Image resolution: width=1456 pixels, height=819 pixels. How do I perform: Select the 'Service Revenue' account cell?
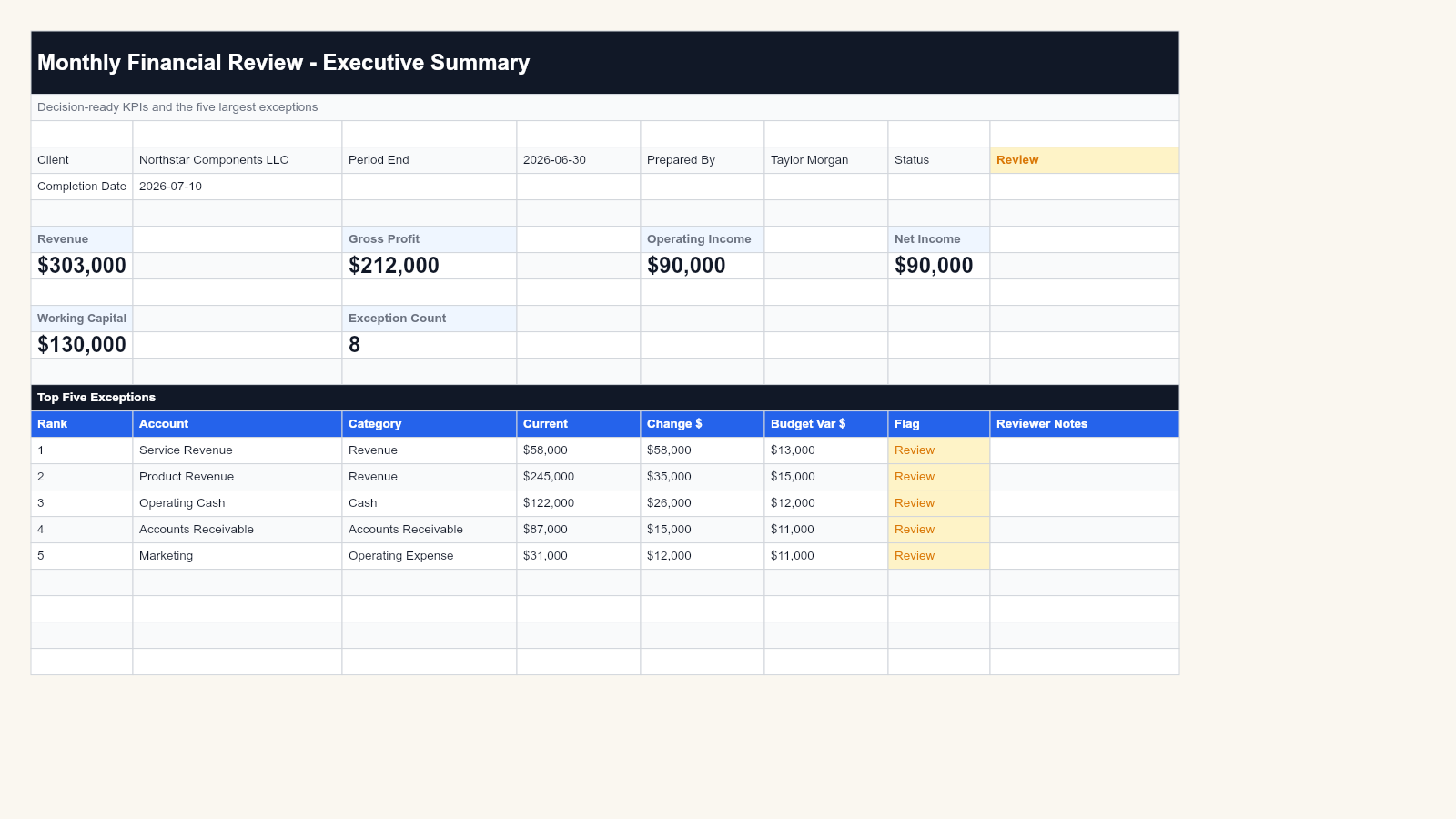pyautogui.click(x=238, y=450)
